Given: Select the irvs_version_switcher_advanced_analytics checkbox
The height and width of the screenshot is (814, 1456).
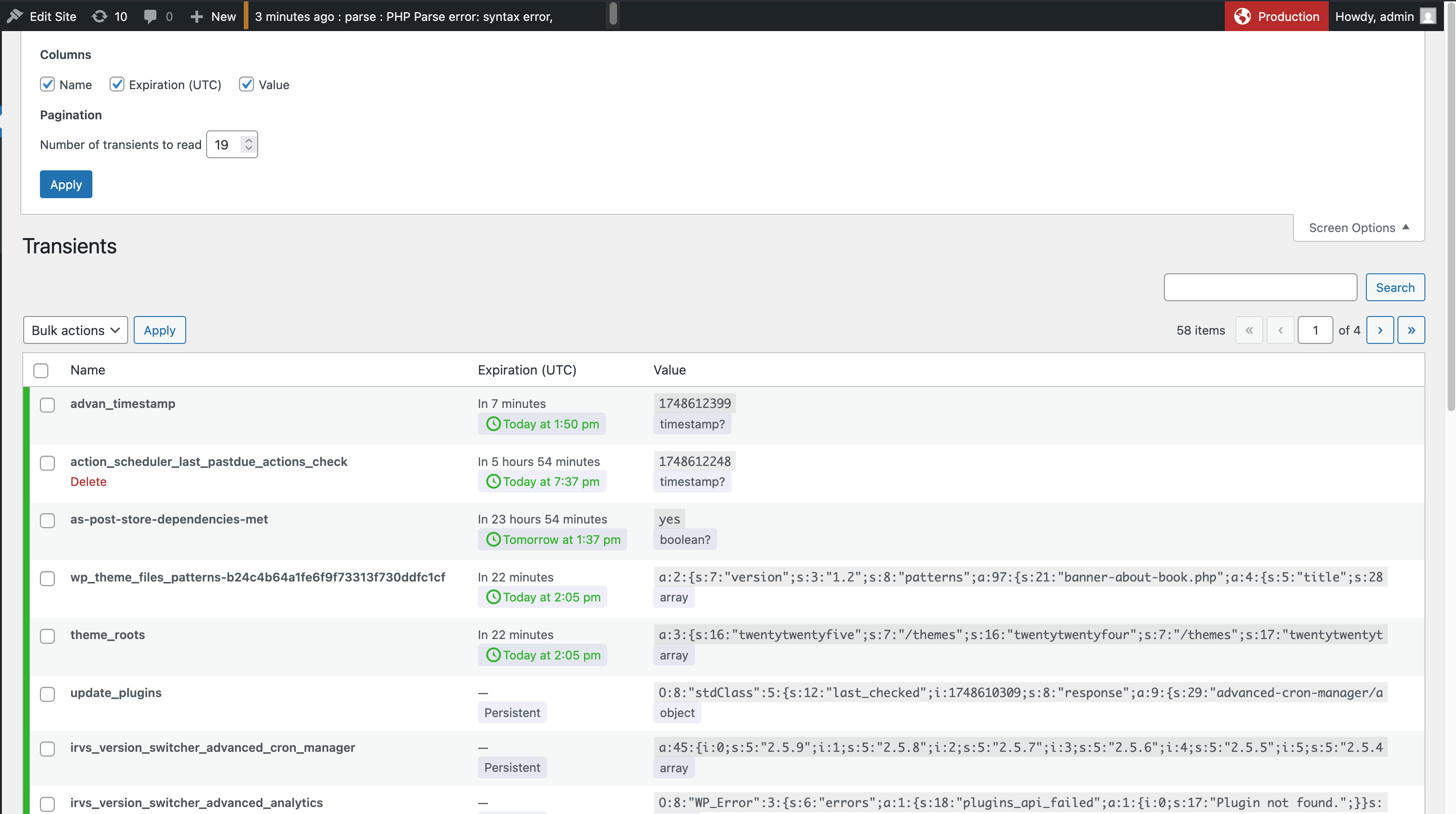Looking at the screenshot, I should pos(47,804).
